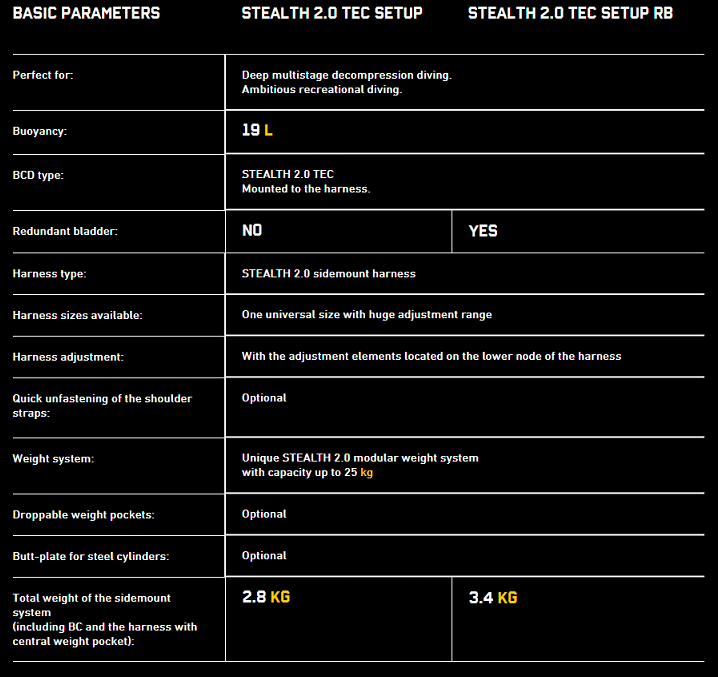Click the YES redundant bladder value
The image size is (718, 677).
pyautogui.click(x=483, y=231)
